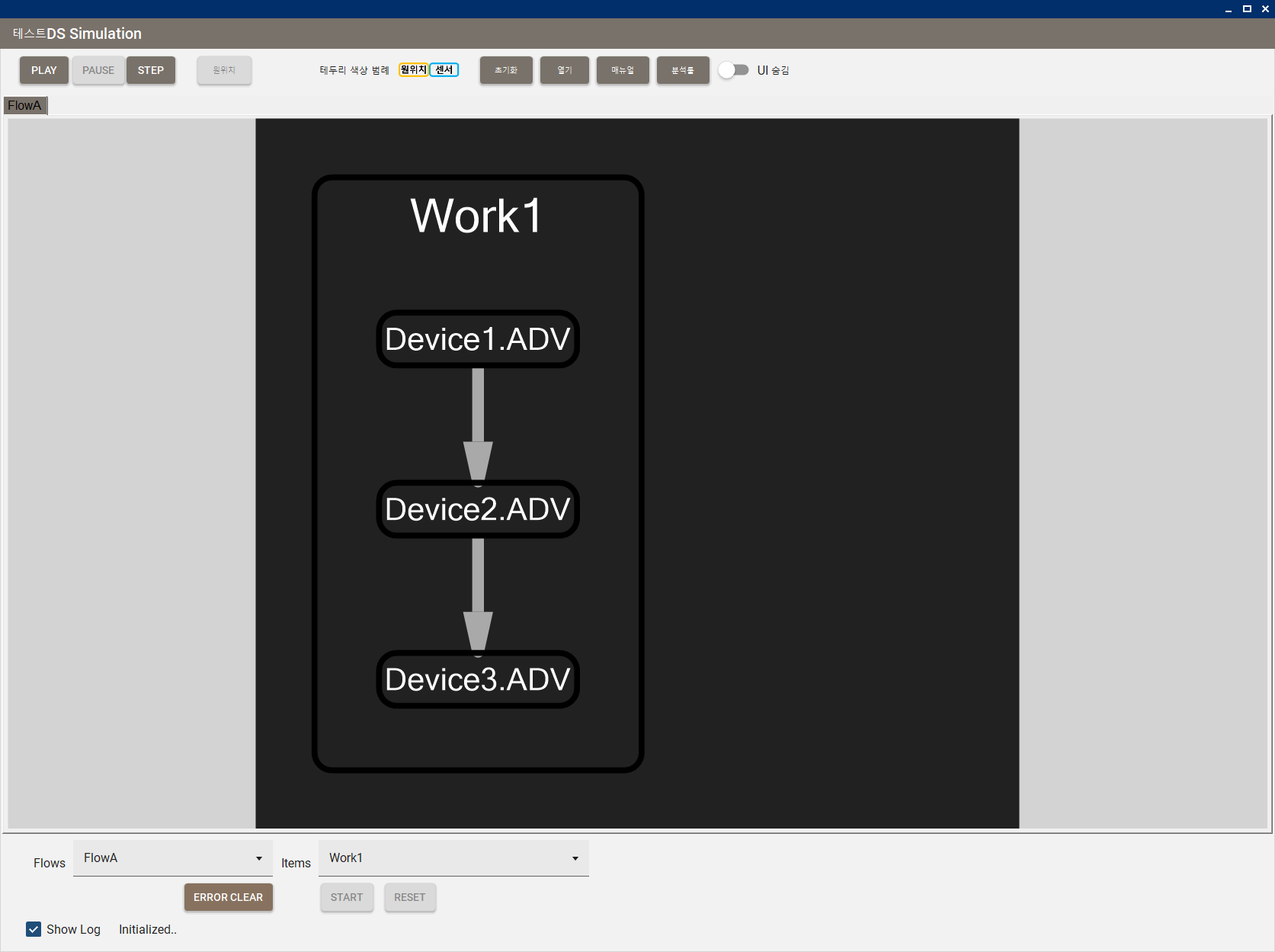Click the yellow 원위치 legend badge

[413, 70]
